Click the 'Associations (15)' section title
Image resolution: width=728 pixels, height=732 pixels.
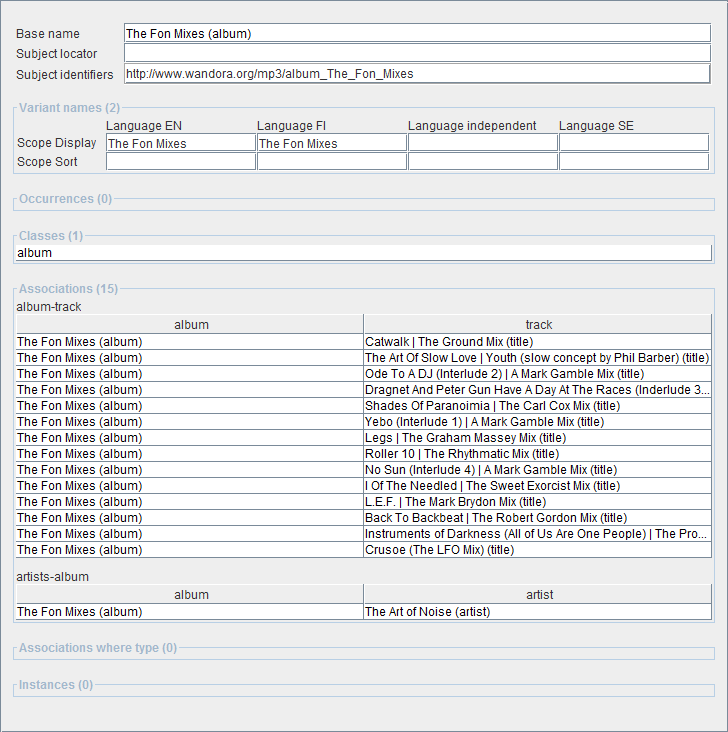[x=68, y=289]
